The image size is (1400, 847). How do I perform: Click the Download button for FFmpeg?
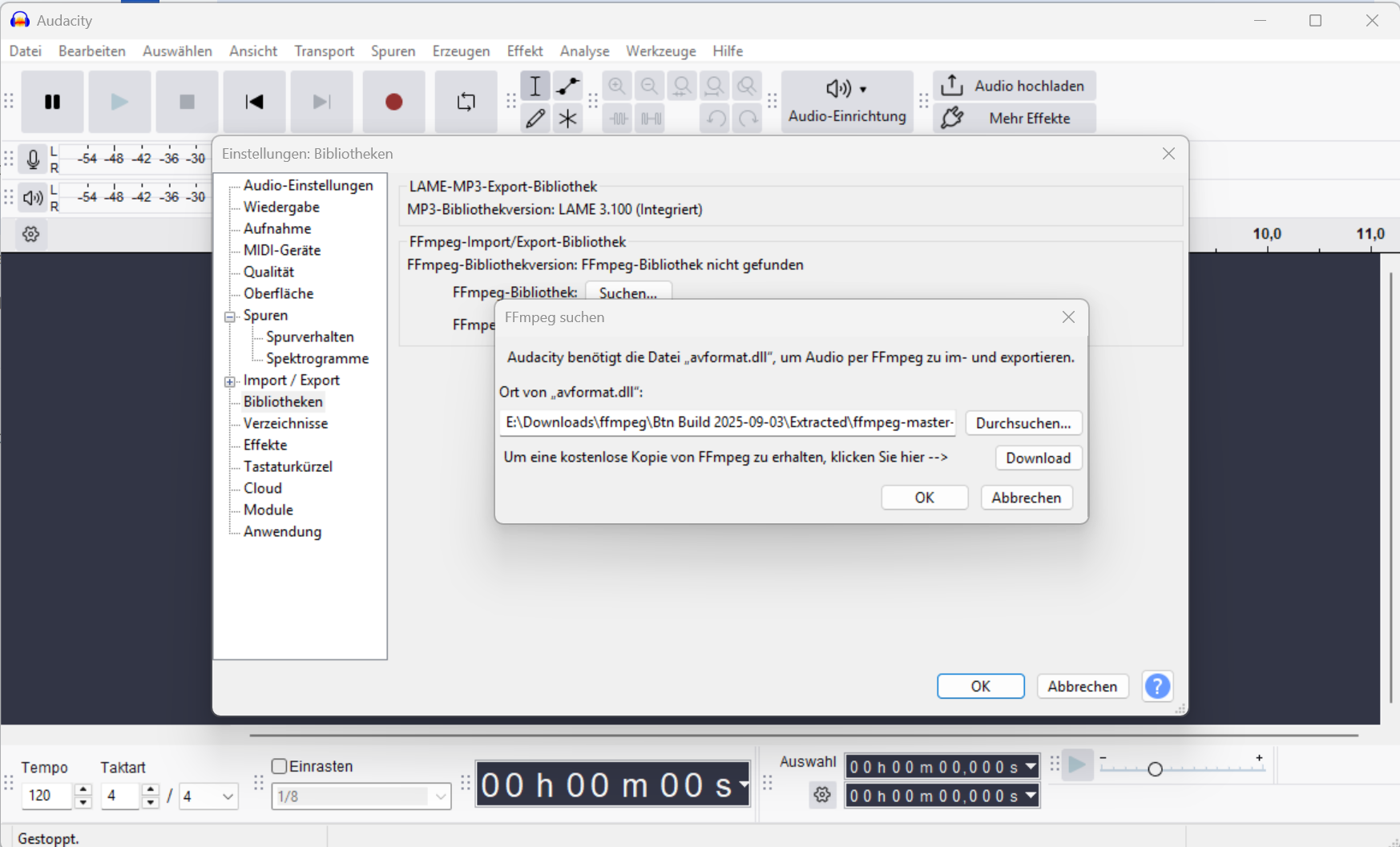click(x=1038, y=458)
